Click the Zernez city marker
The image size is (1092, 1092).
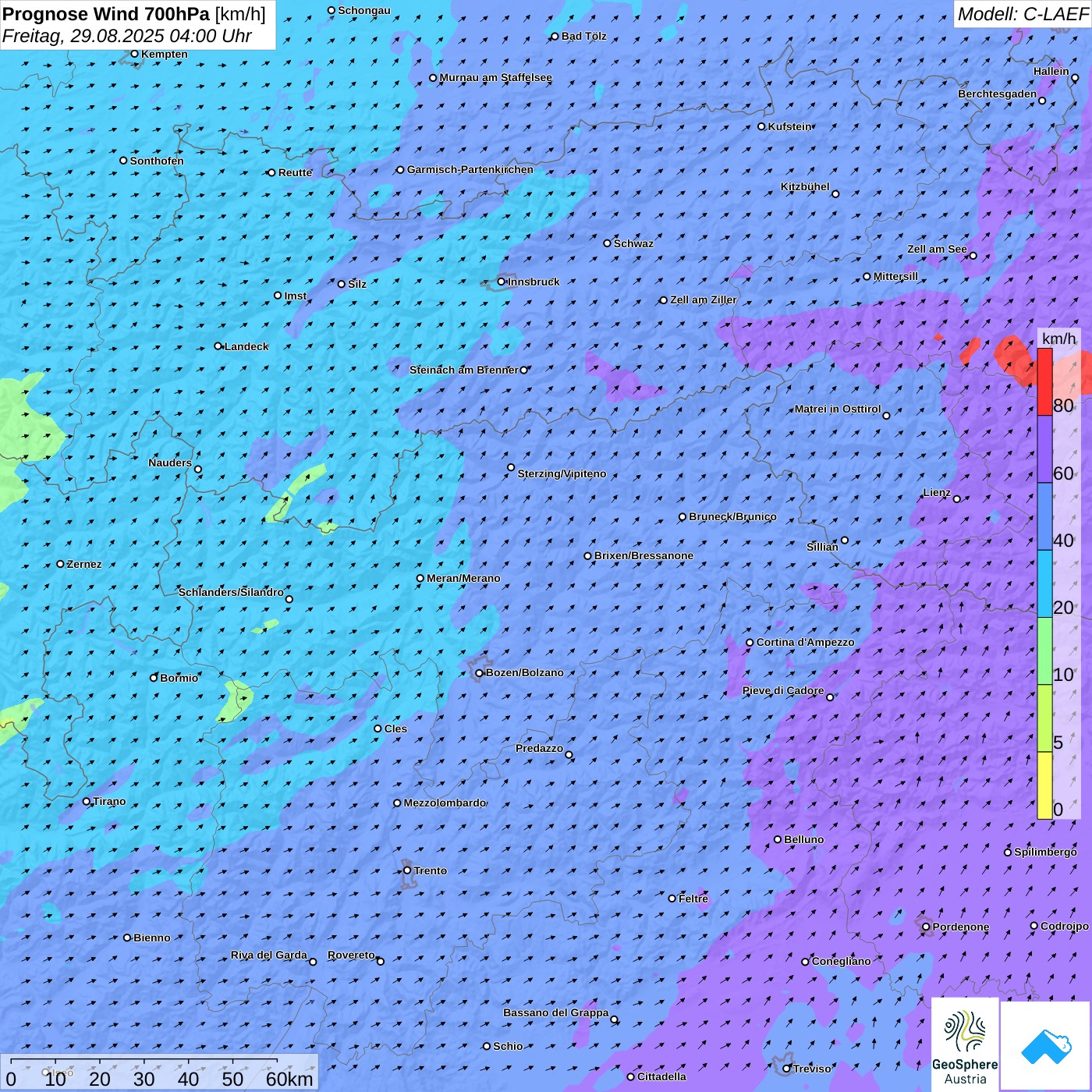[60, 564]
